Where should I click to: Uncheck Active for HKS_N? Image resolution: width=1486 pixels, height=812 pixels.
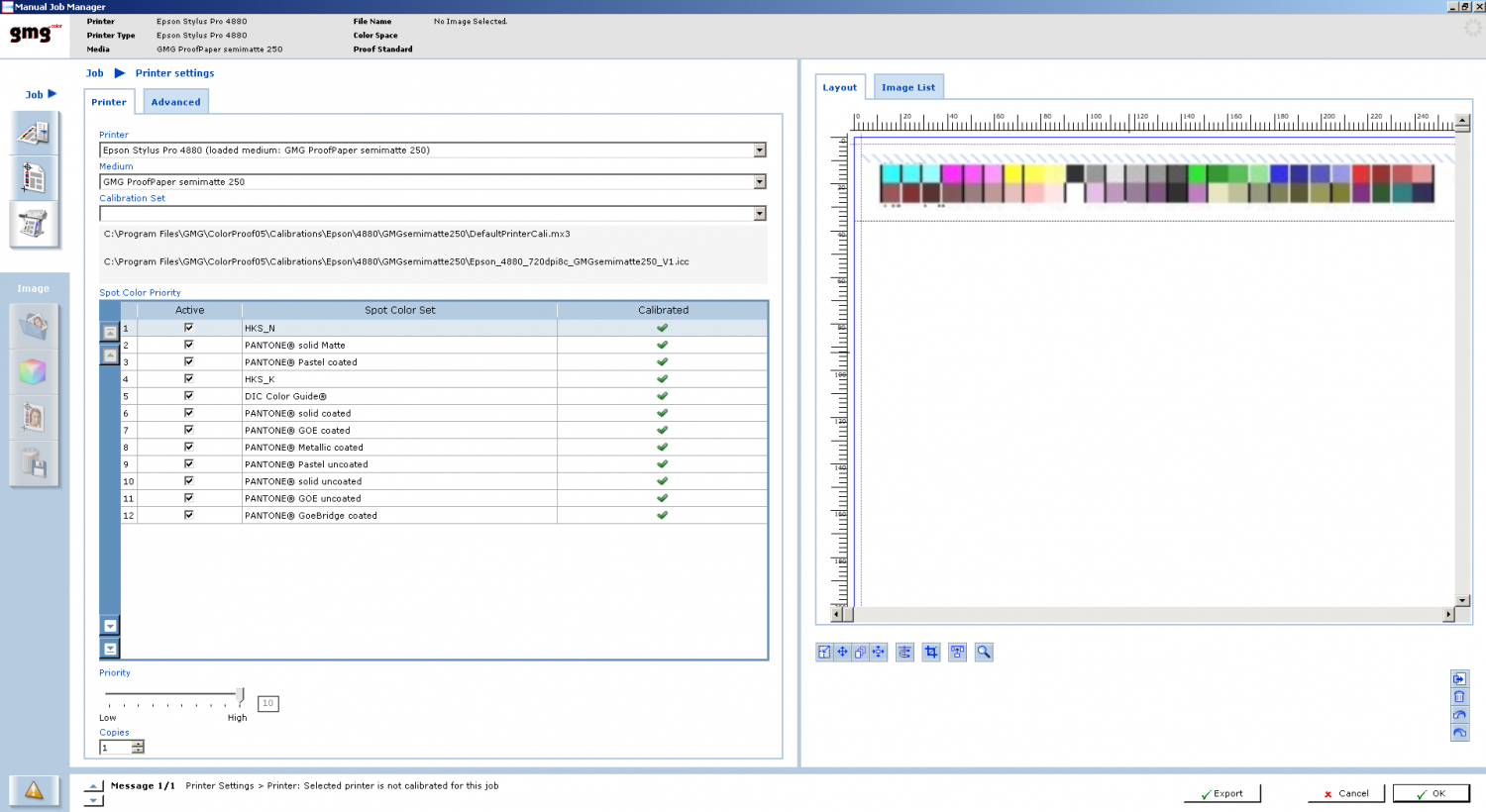(188, 328)
